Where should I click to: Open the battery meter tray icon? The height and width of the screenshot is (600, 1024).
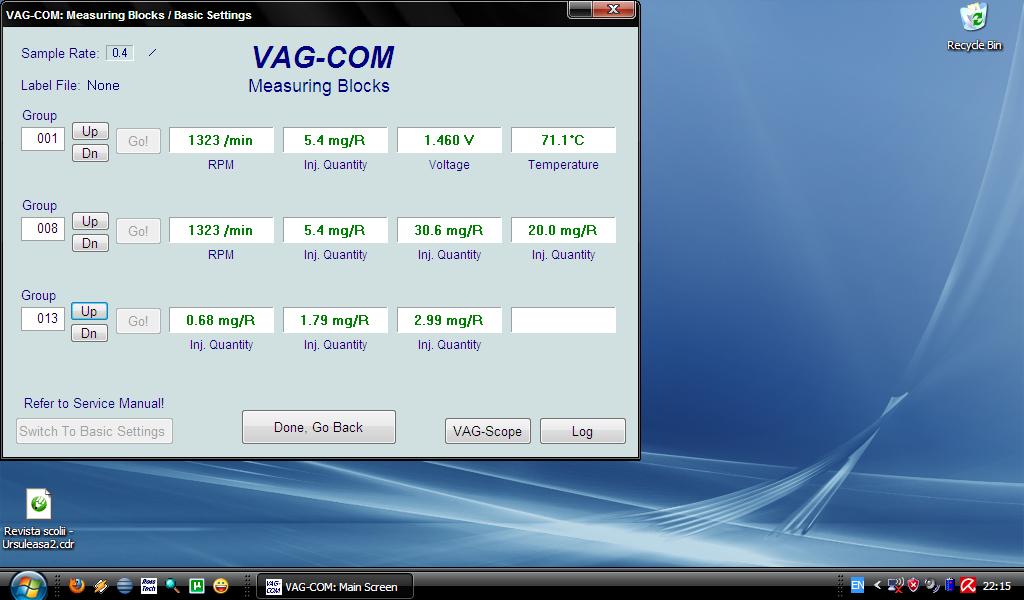tap(950, 586)
